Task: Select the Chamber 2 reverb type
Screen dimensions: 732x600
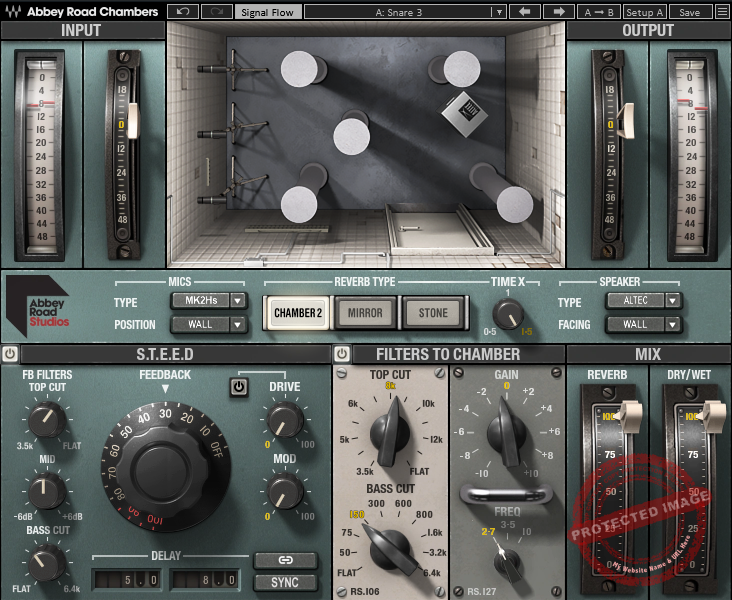Action: click(x=298, y=313)
